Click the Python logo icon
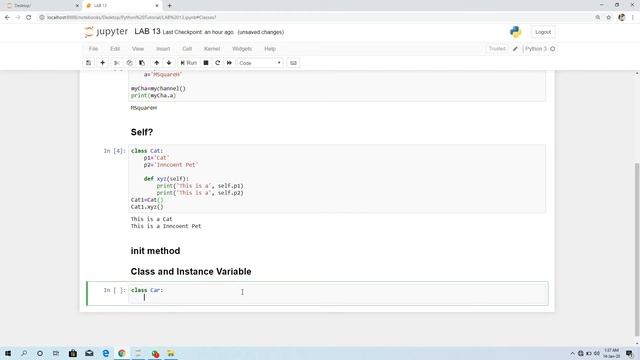Viewport: 640px width, 360px height. point(516,32)
